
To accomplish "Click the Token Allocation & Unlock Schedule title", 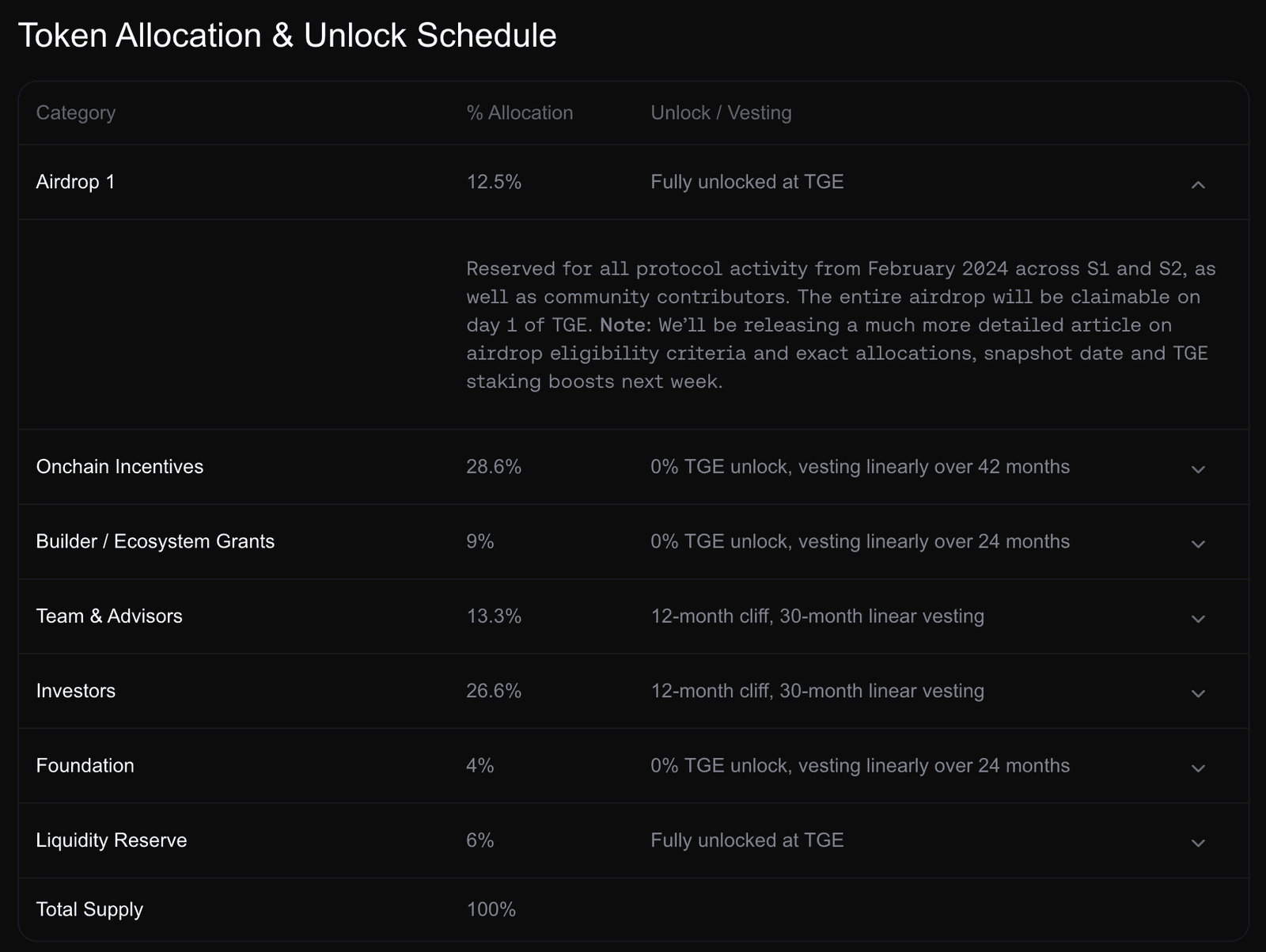I will (x=288, y=35).
